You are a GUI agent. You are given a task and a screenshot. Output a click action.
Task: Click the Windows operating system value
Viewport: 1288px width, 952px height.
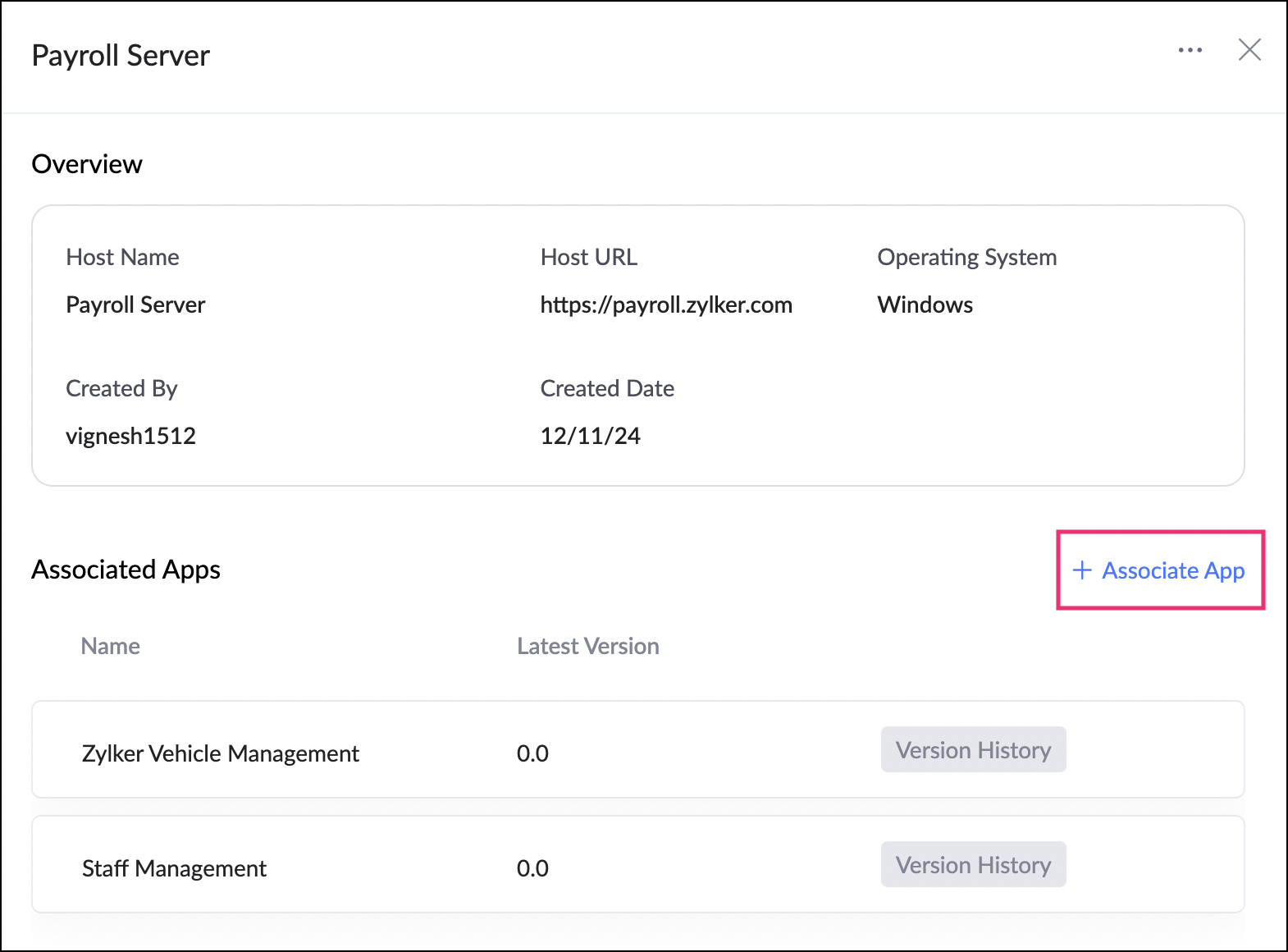(x=925, y=305)
